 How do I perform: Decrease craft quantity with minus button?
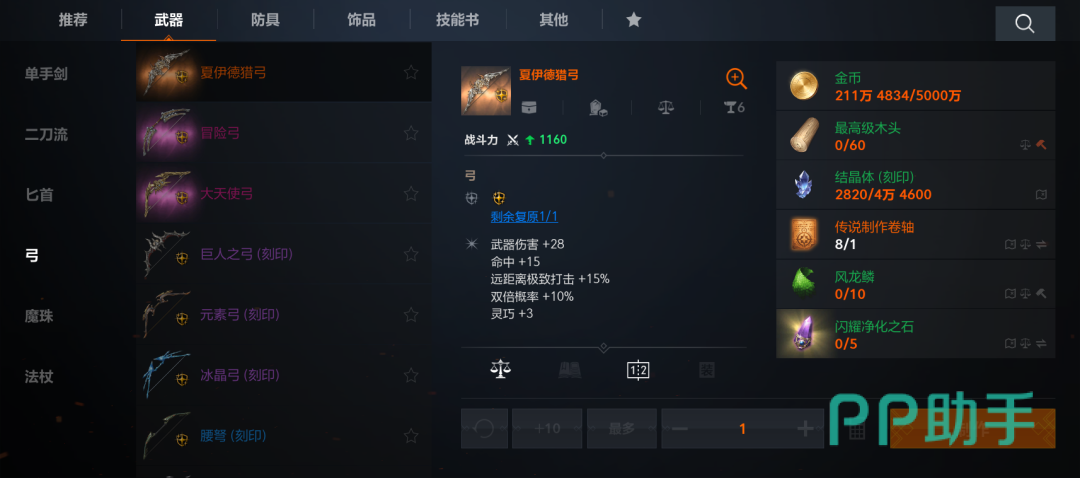(679, 428)
